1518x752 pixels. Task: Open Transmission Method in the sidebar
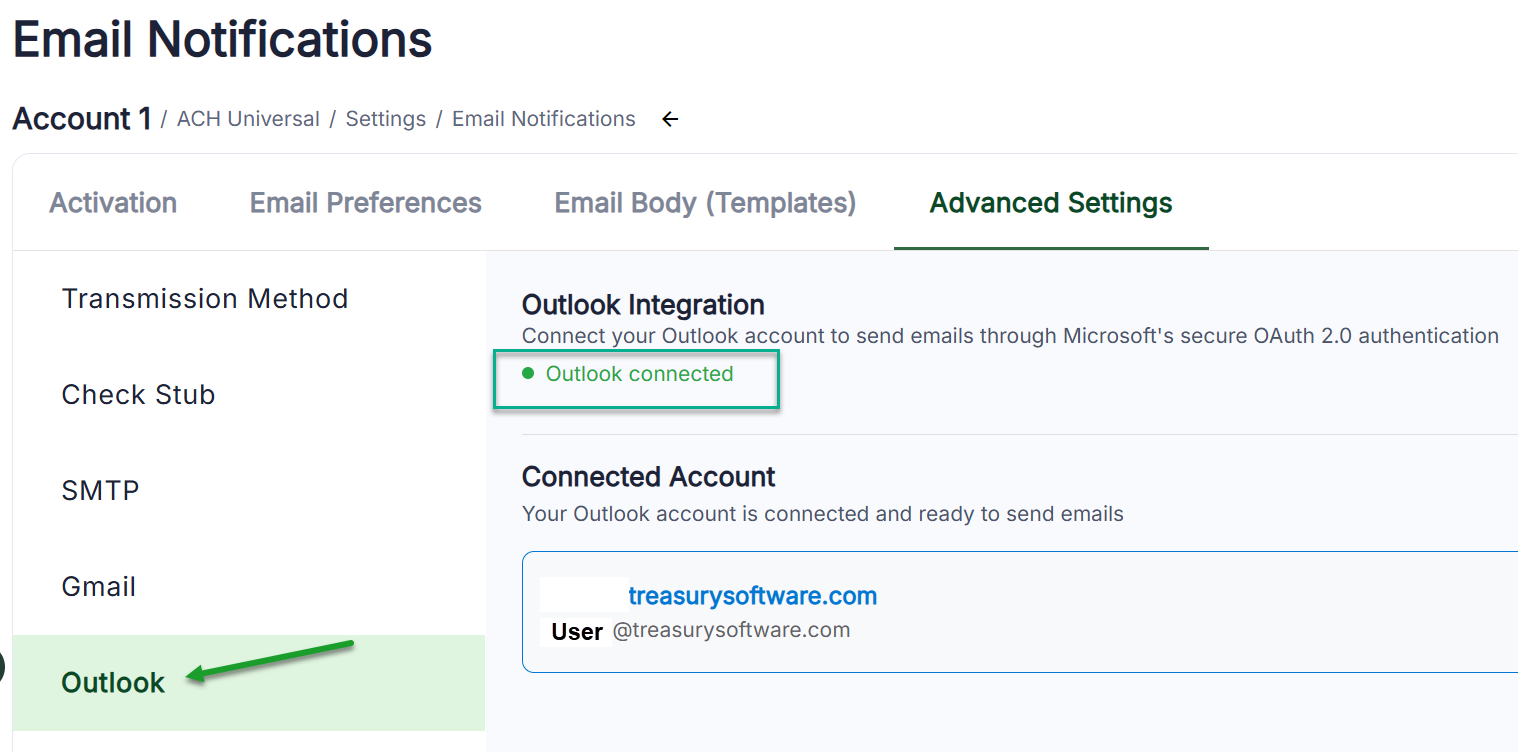pyautogui.click(x=205, y=299)
